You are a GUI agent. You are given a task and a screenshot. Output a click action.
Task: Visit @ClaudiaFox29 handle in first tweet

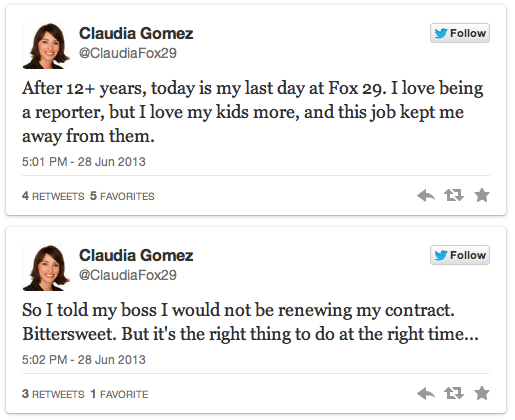click(x=128, y=53)
